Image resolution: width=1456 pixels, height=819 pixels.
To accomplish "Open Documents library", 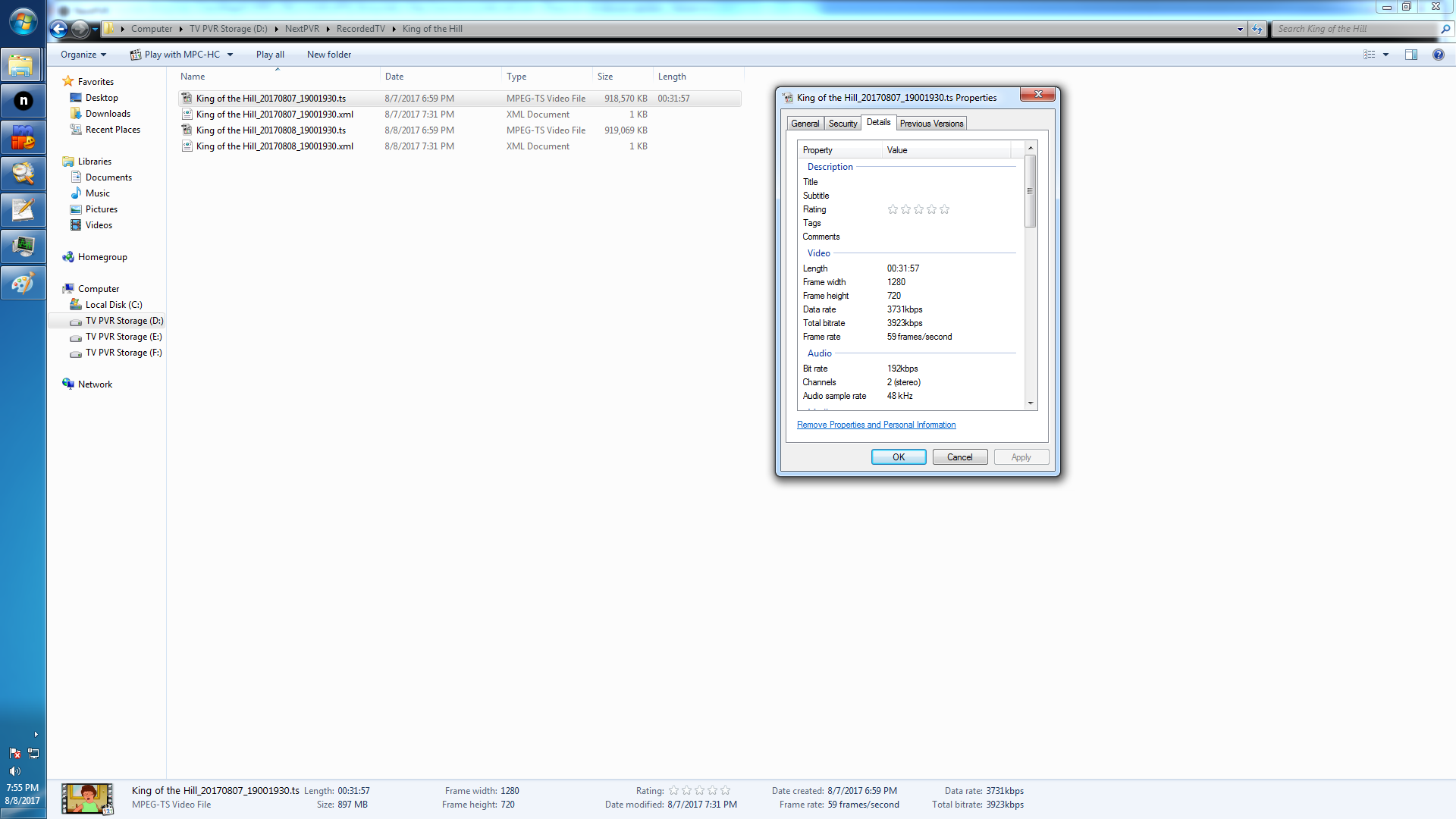I will tap(108, 177).
